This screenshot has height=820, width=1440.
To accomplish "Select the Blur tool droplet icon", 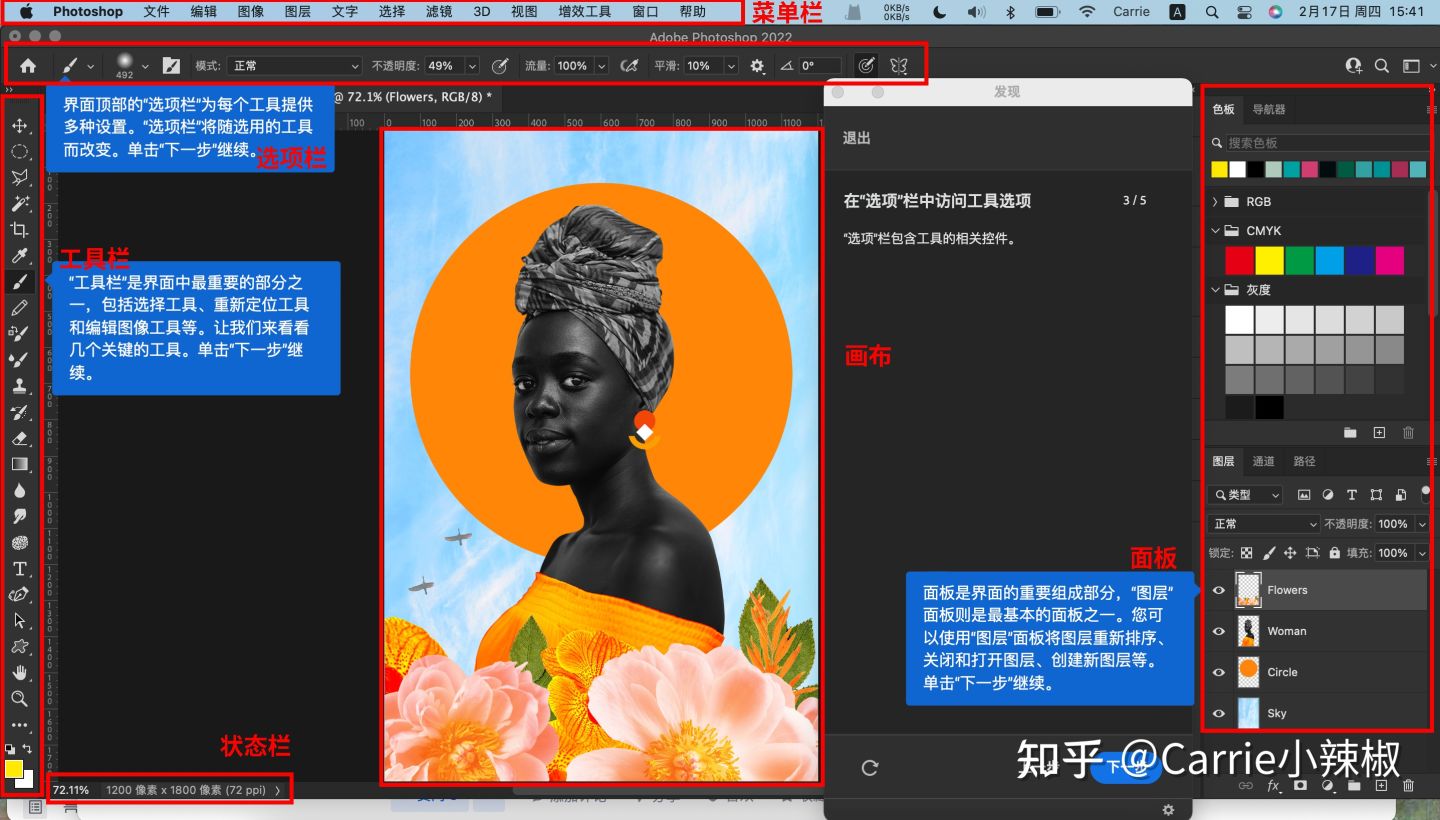I will (20, 490).
